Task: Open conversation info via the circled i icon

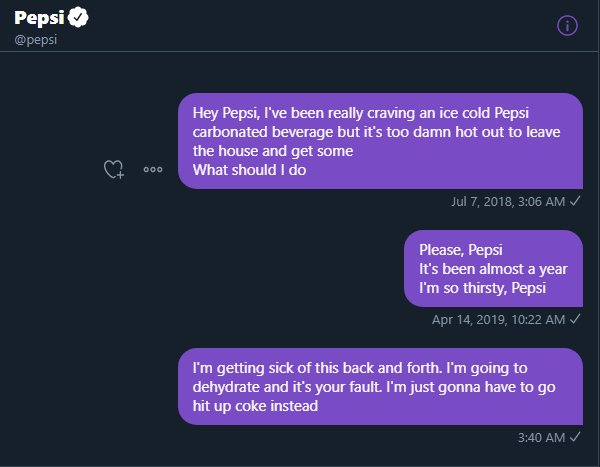Action: pyautogui.click(x=567, y=25)
